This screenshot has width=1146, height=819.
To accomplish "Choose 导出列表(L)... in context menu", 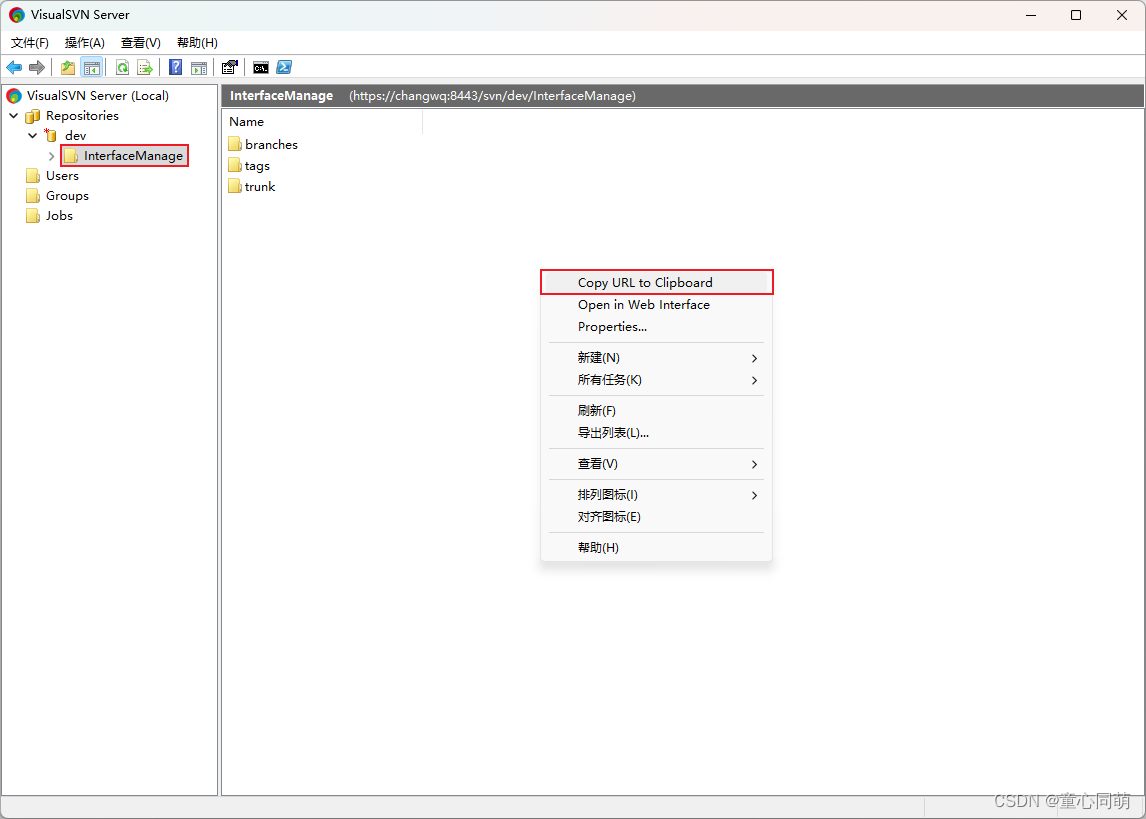I will point(656,433).
